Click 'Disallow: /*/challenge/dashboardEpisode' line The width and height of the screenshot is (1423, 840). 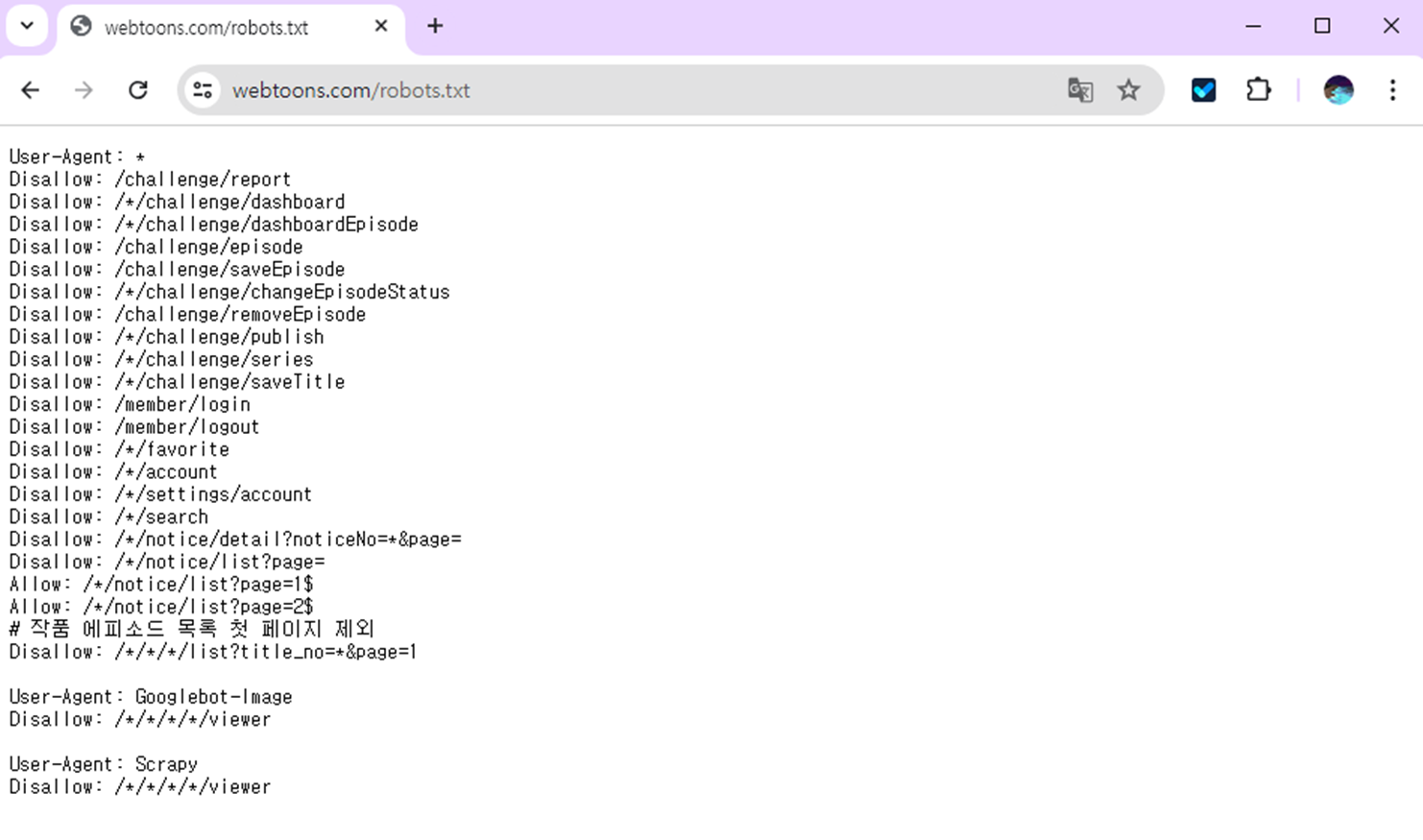pyautogui.click(x=213, y=225)
